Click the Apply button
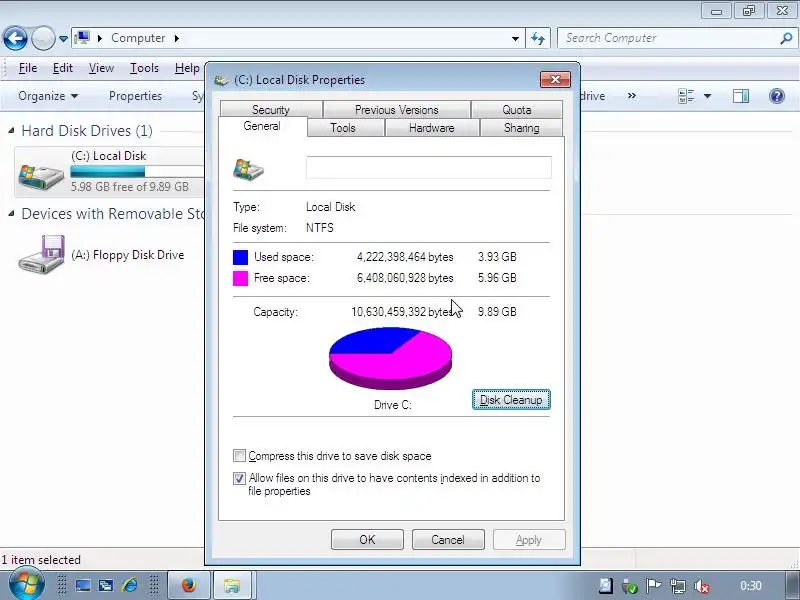The image size is (800, 600). pos(529,540)
